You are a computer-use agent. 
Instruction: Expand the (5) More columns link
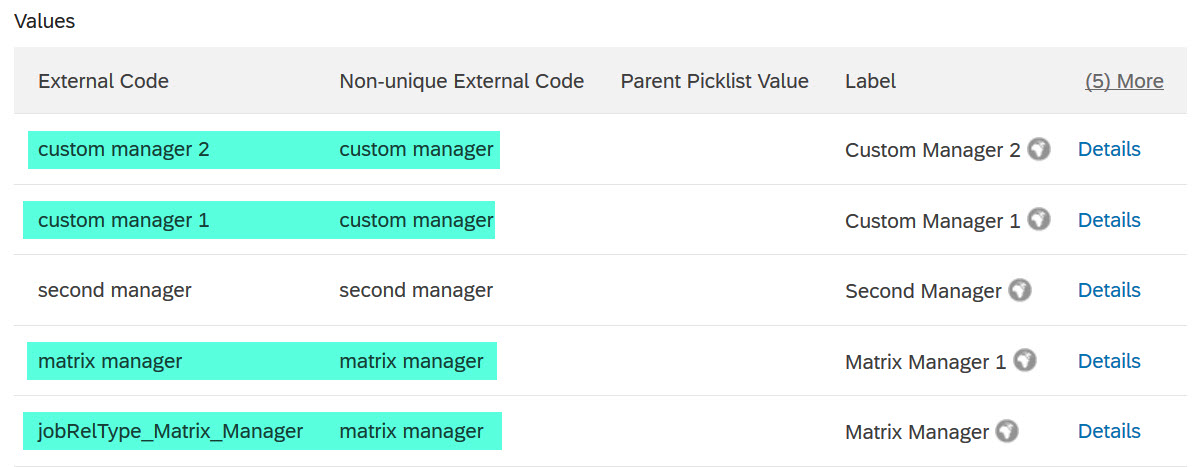1124,81
